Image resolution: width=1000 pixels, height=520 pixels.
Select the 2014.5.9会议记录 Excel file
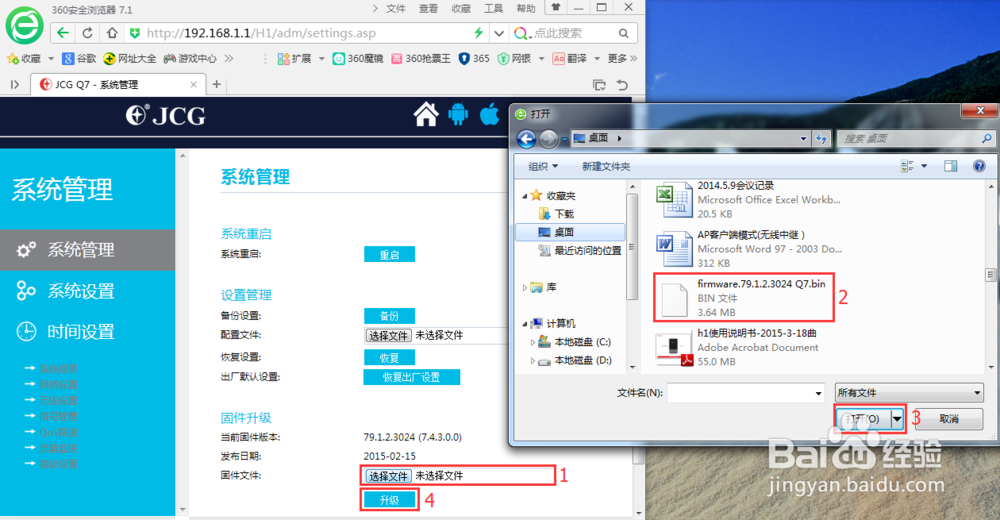click(x=749, y=200)
